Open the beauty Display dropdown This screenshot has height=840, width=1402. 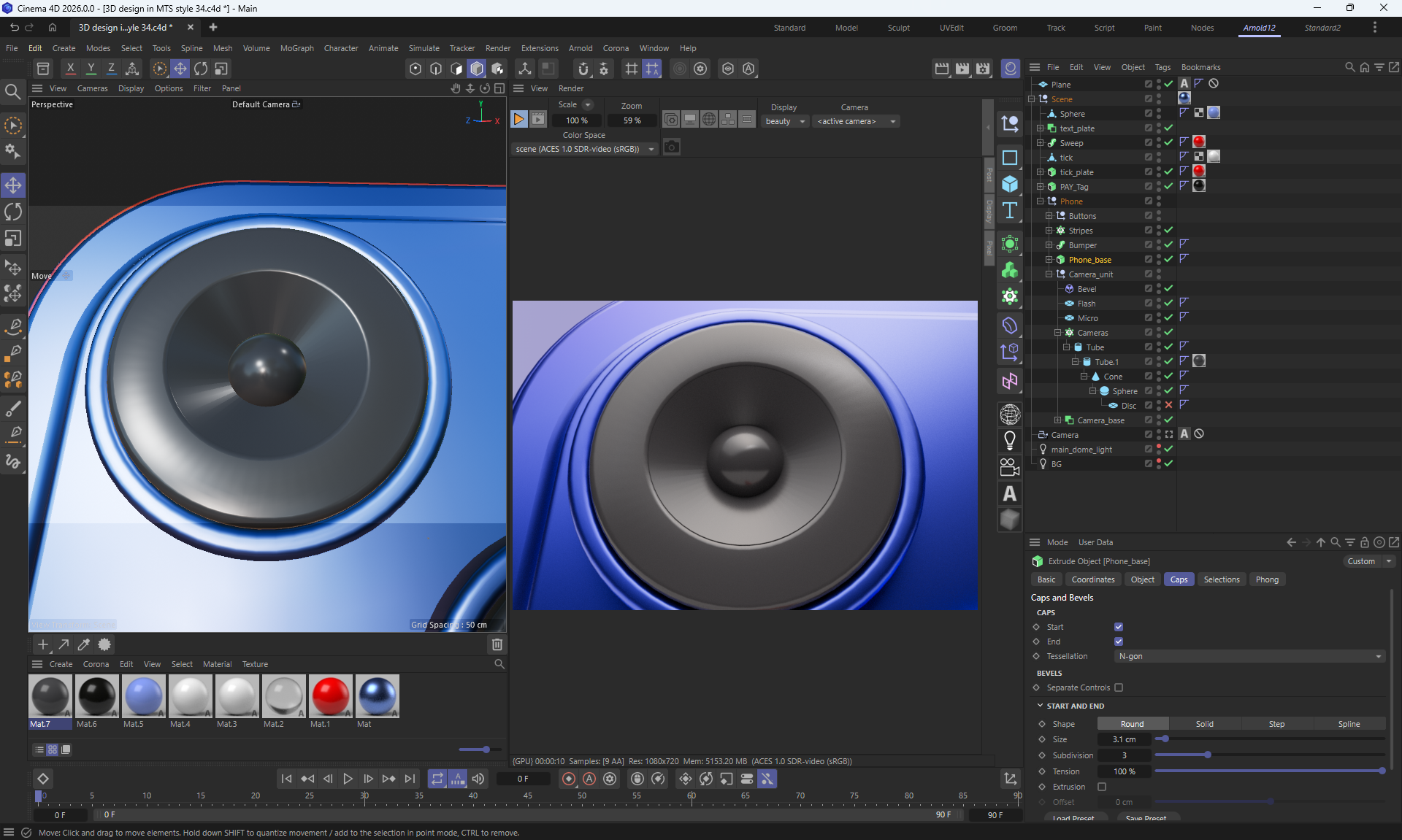[x=785, y=121]
